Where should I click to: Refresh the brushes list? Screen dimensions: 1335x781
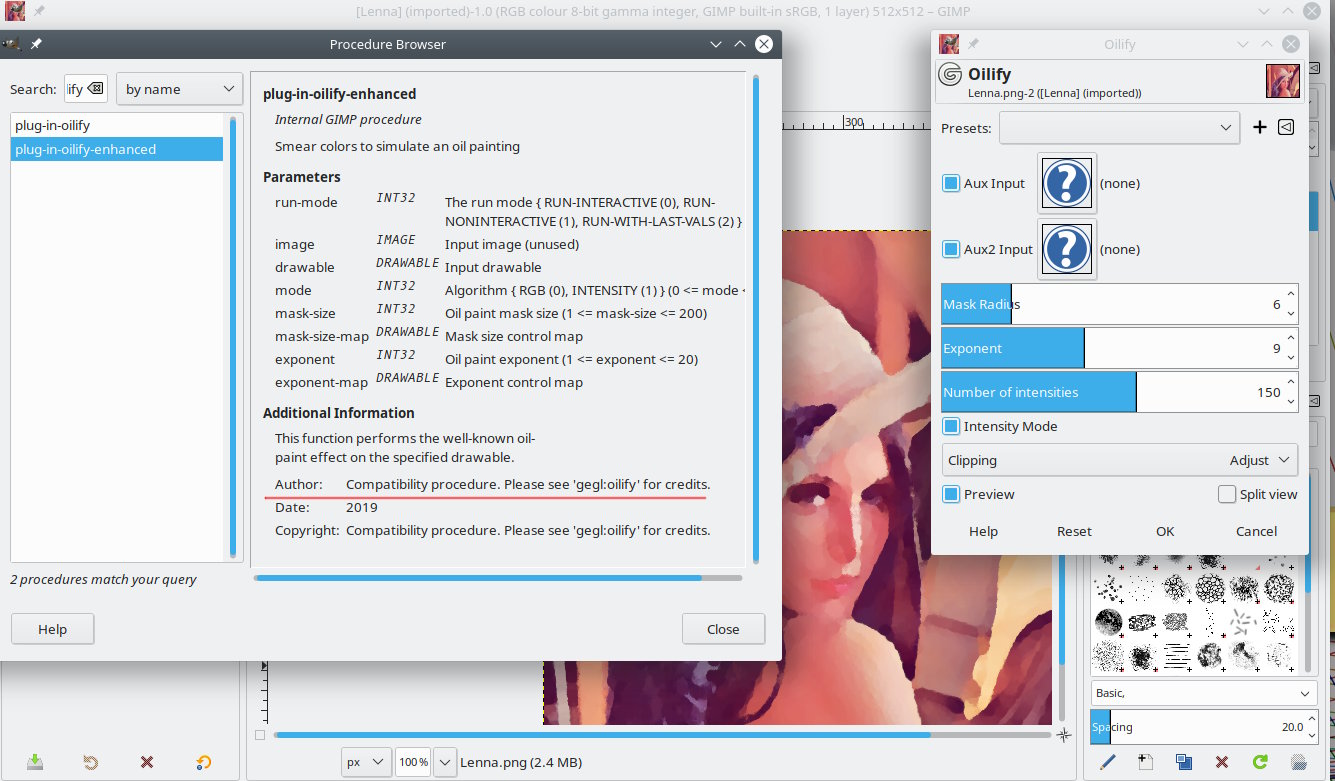point(1260,762)
